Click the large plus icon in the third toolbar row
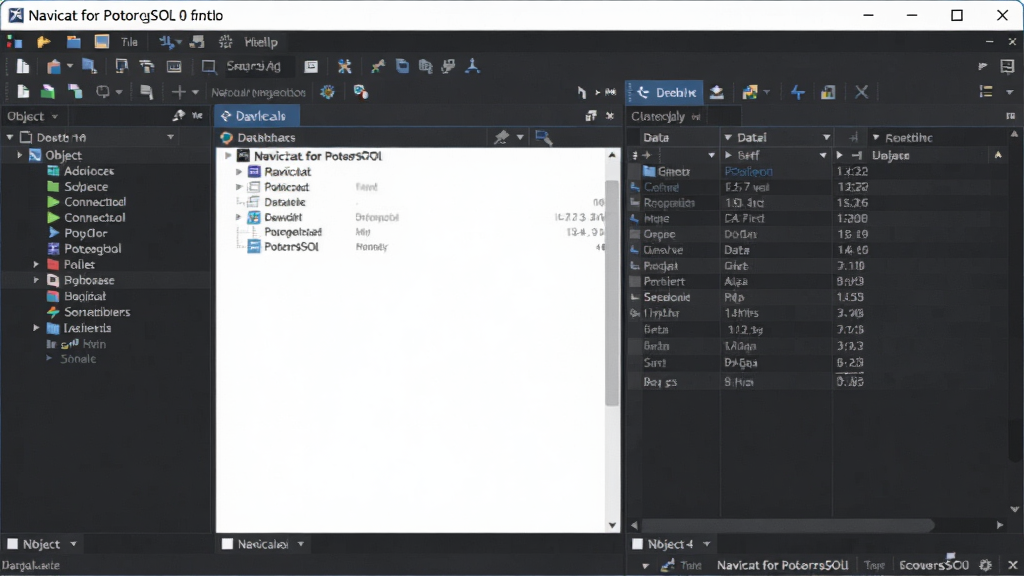1024x576 pixels. click(x=178, y=92)
